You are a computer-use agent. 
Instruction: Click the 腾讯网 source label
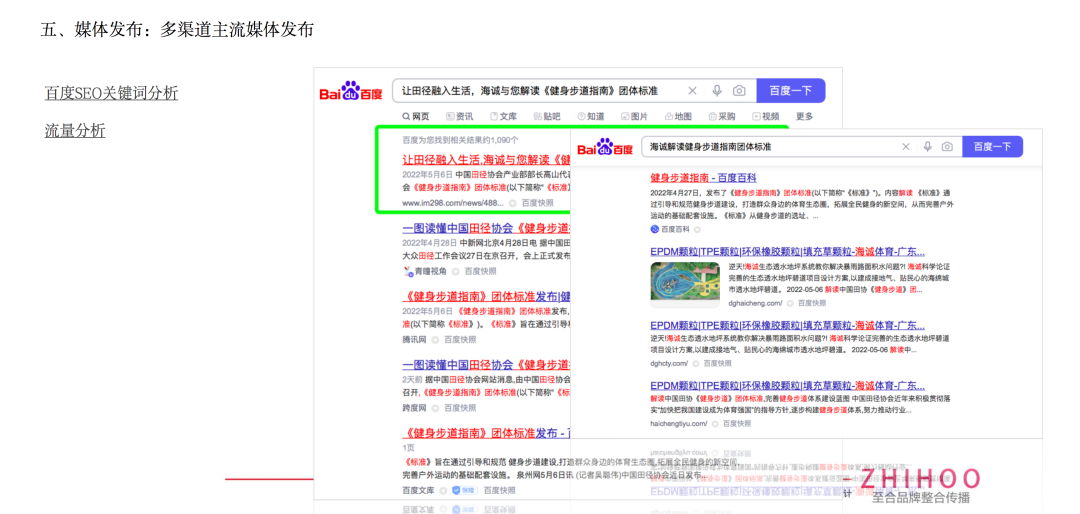tap(415, 340)
